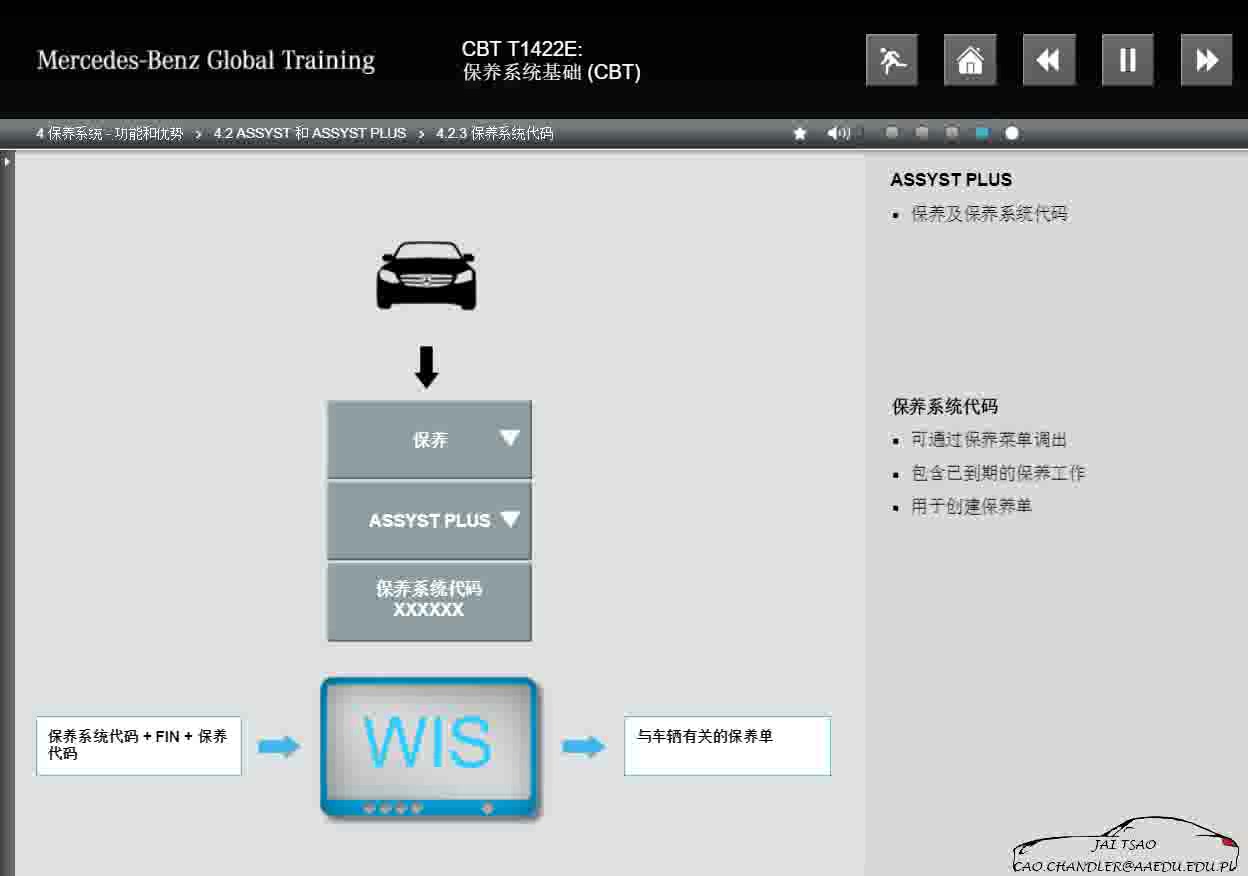Click the '保养系统代码' heading in the right panel
The image size is (1248, 876).
945,407
